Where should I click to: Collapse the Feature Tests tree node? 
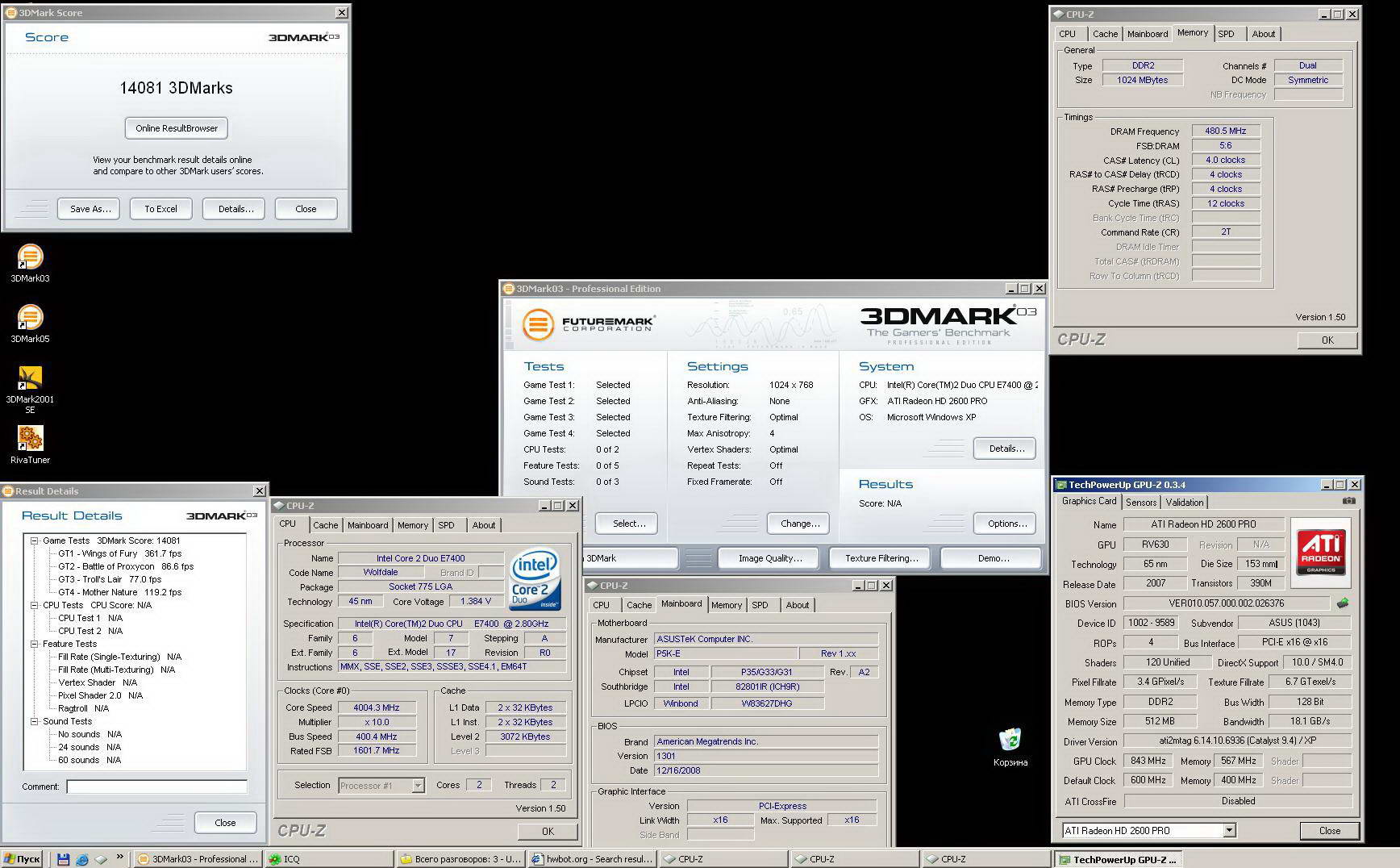tap(35, 644)
